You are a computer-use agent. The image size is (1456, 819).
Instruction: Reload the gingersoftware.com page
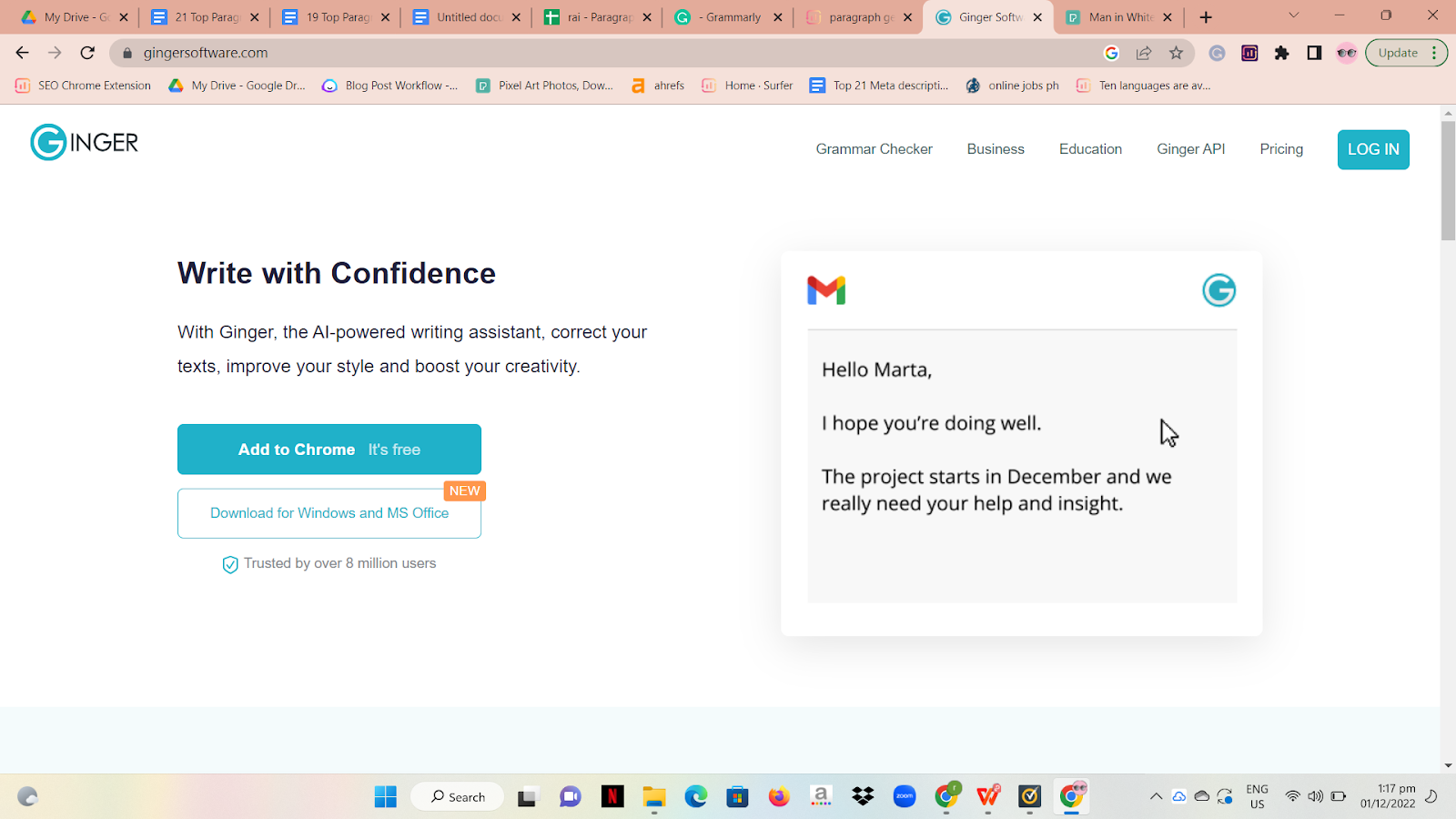point(87,53)
